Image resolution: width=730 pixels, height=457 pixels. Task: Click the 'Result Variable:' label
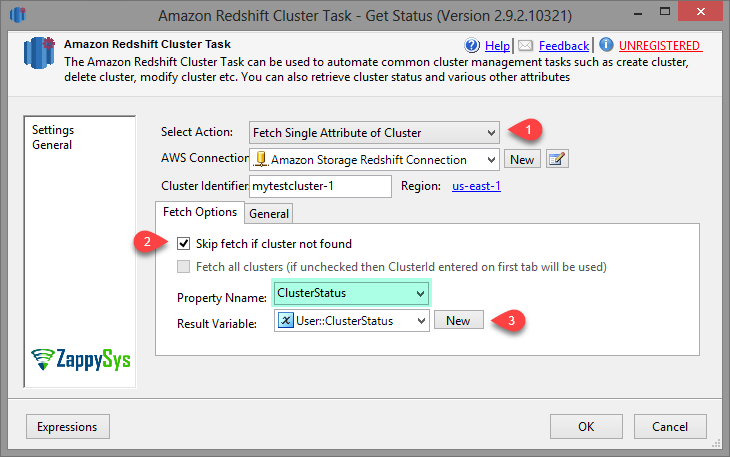pyautogui.click(x=217, y=324)
